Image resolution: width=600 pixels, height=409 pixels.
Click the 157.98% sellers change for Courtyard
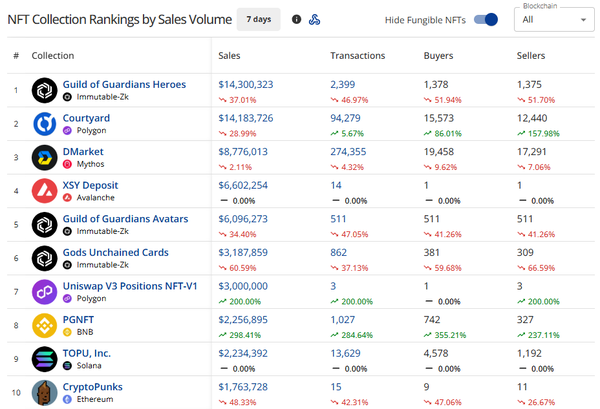[x=544, y=134]
